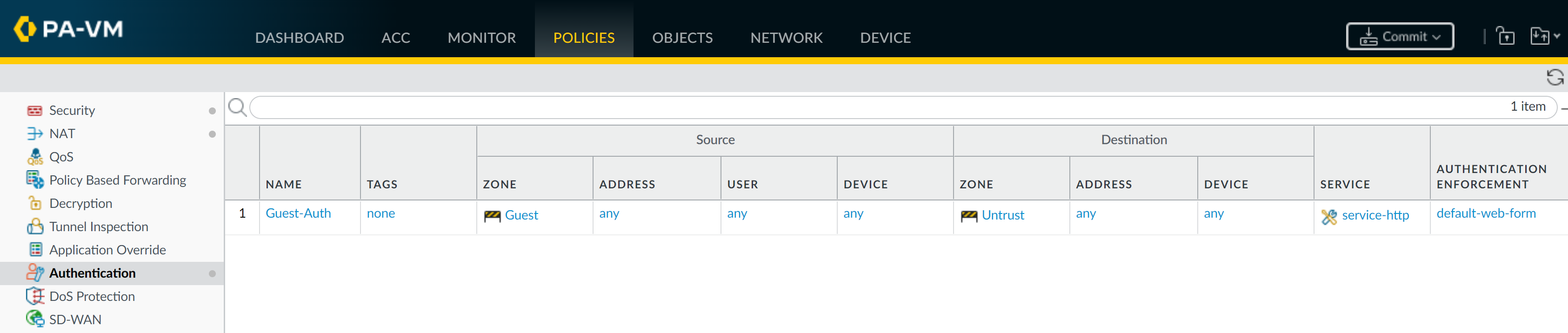Click the Policy Based Forwarding icon
1568x333 pixels.
35,180
